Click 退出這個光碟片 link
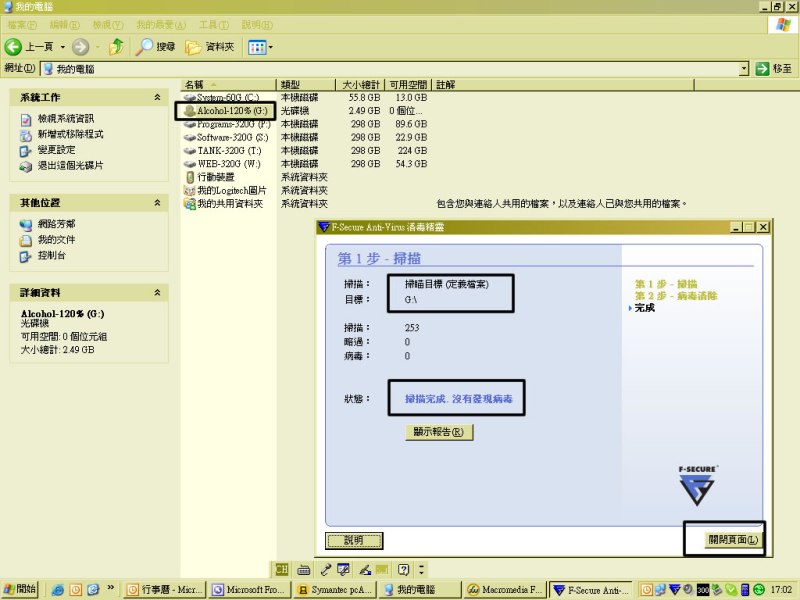This screenshot has height=600, width=800. 70,165
